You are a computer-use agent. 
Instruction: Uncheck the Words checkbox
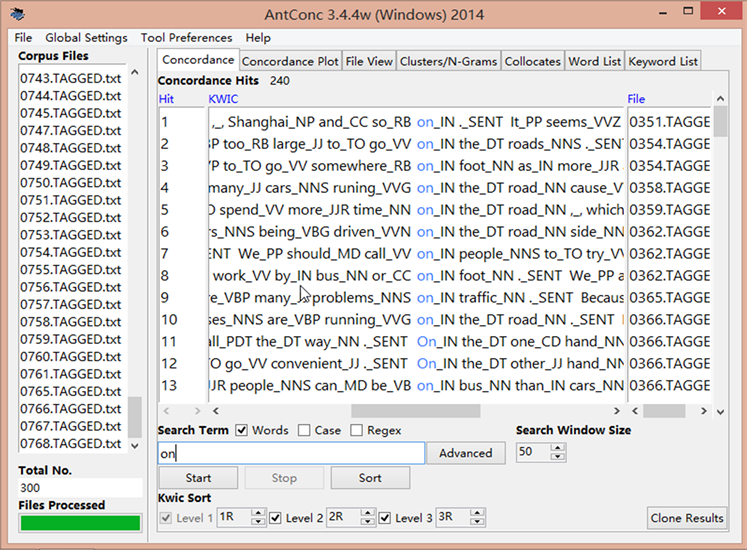point(242,430)
